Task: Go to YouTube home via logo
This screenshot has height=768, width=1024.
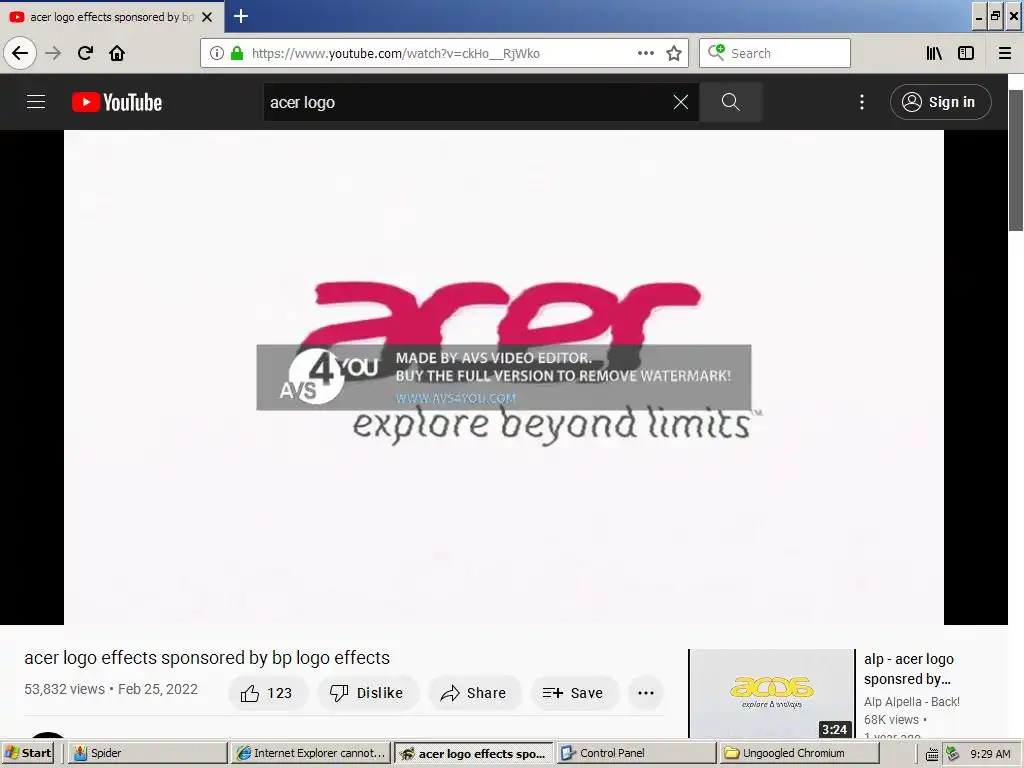Action: pyautogui.click(x=117, y=102)
